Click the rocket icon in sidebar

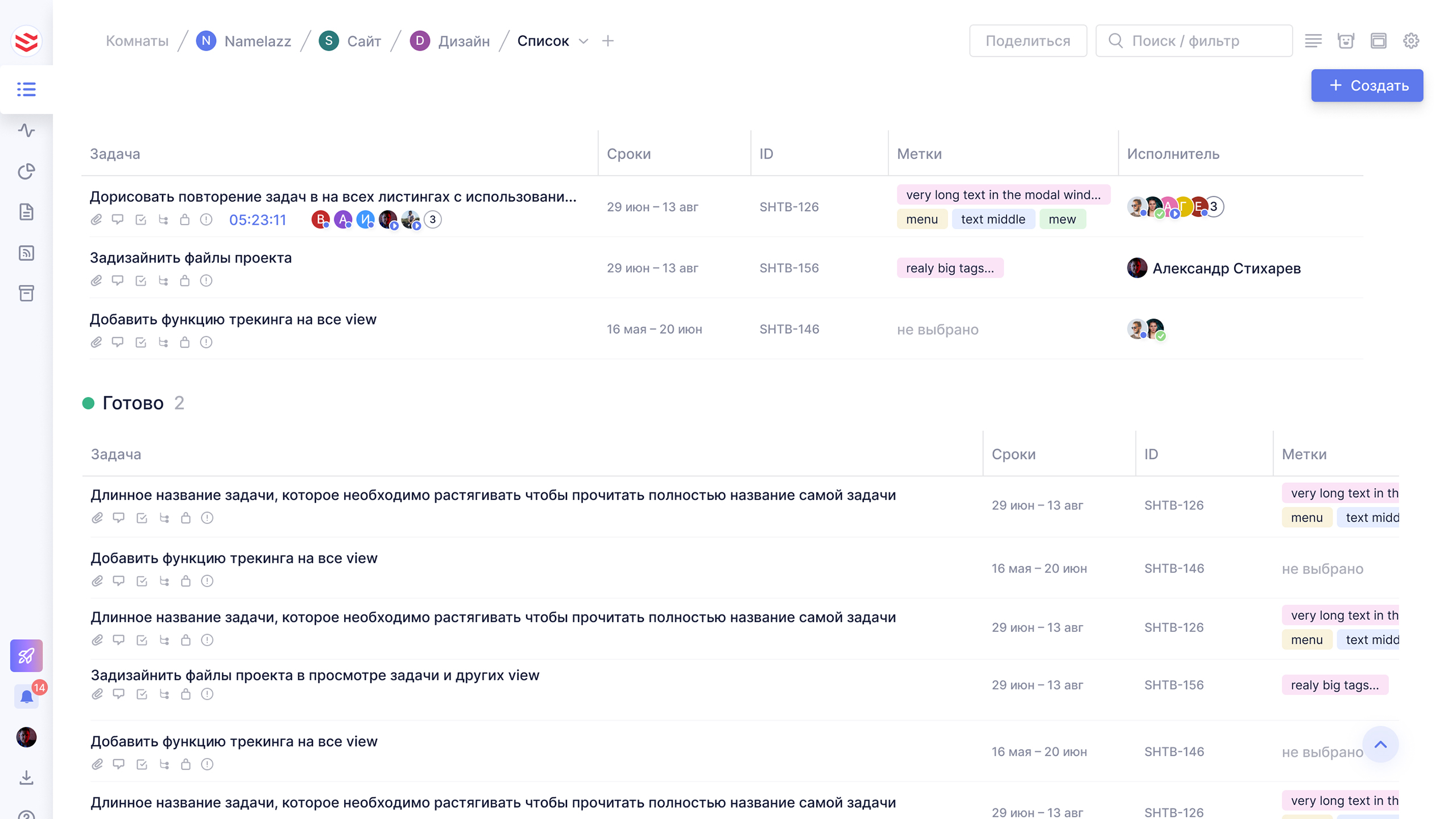click(x=26, y=656)
